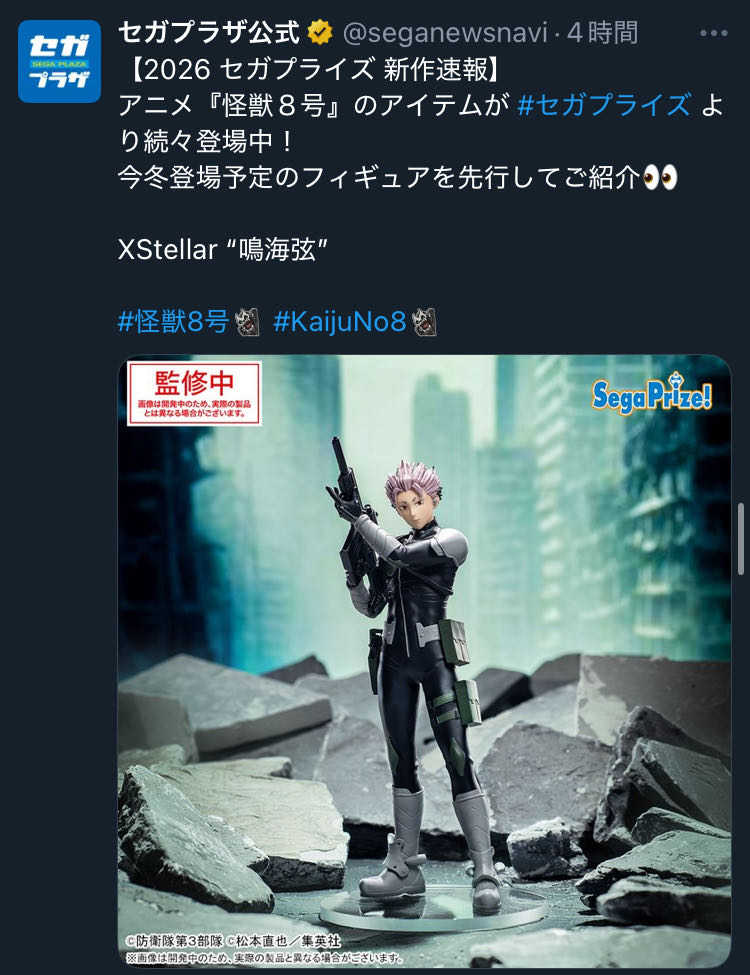Open the #セガプライズ hashtag
Image resolution: width=750 pixels, height=975 pixels.
pyautogui.click(x=604, y=105)
